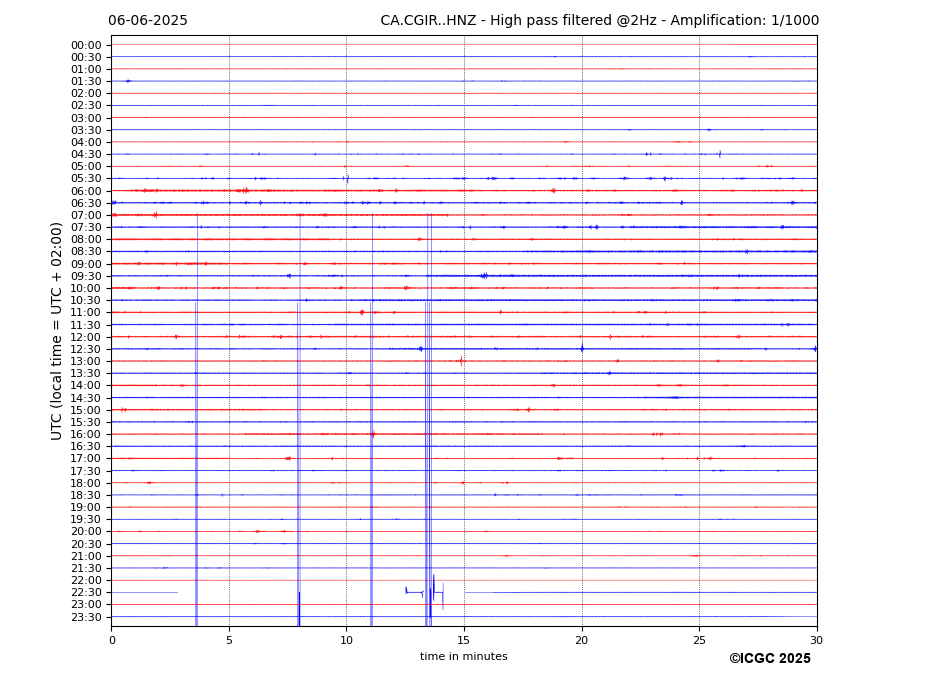Click the x-axis tick label 20
Image resolution: width=927 pixels, height=696 pixels.
[x=582, y=640]
